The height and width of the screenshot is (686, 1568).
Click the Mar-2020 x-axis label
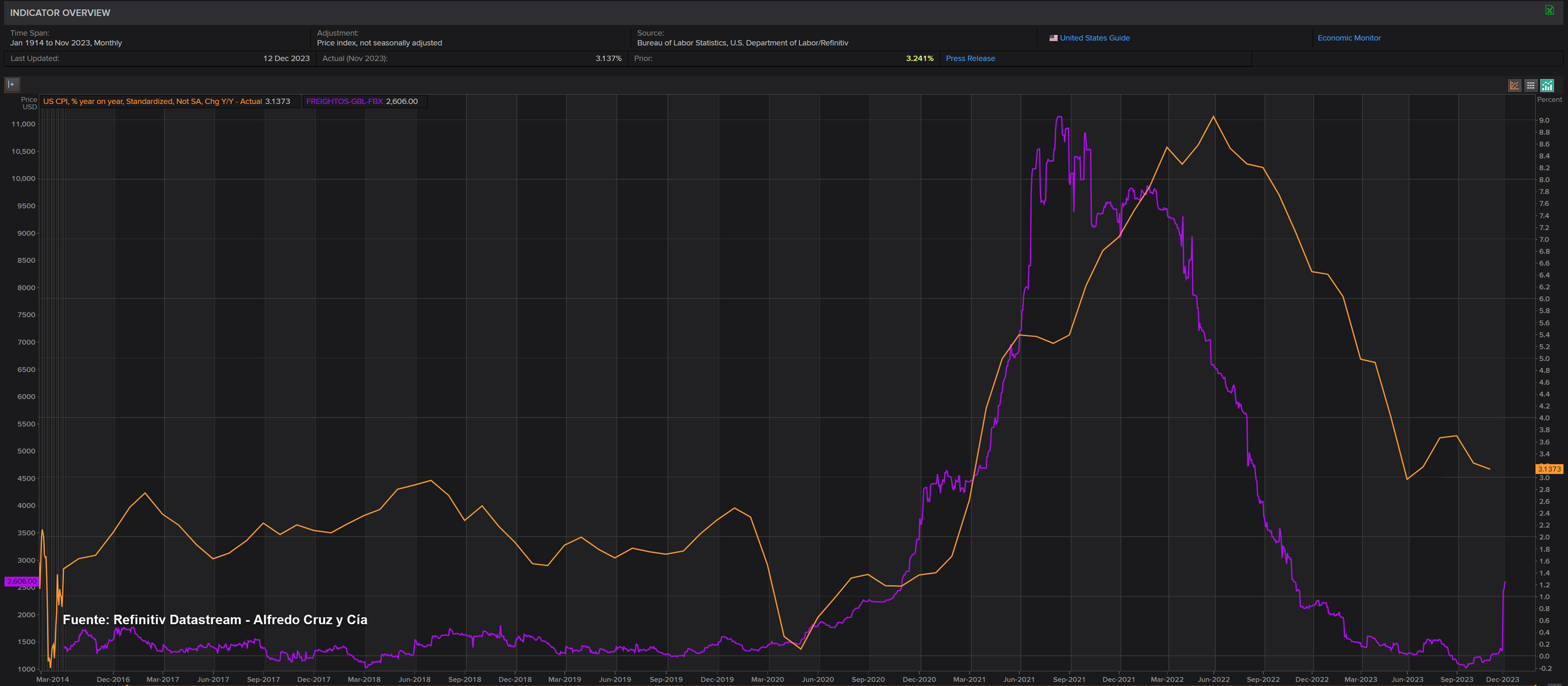[x=767, y=679]
